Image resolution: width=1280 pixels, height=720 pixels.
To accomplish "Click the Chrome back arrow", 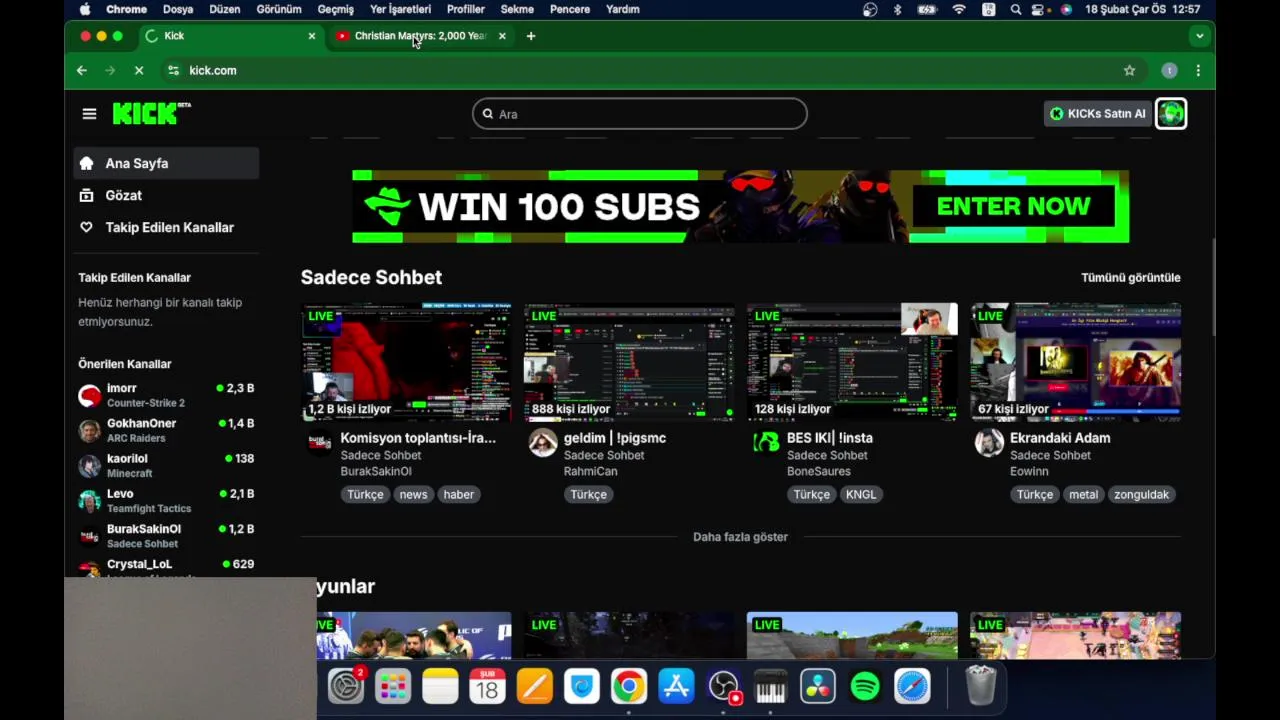I will 82,70.
